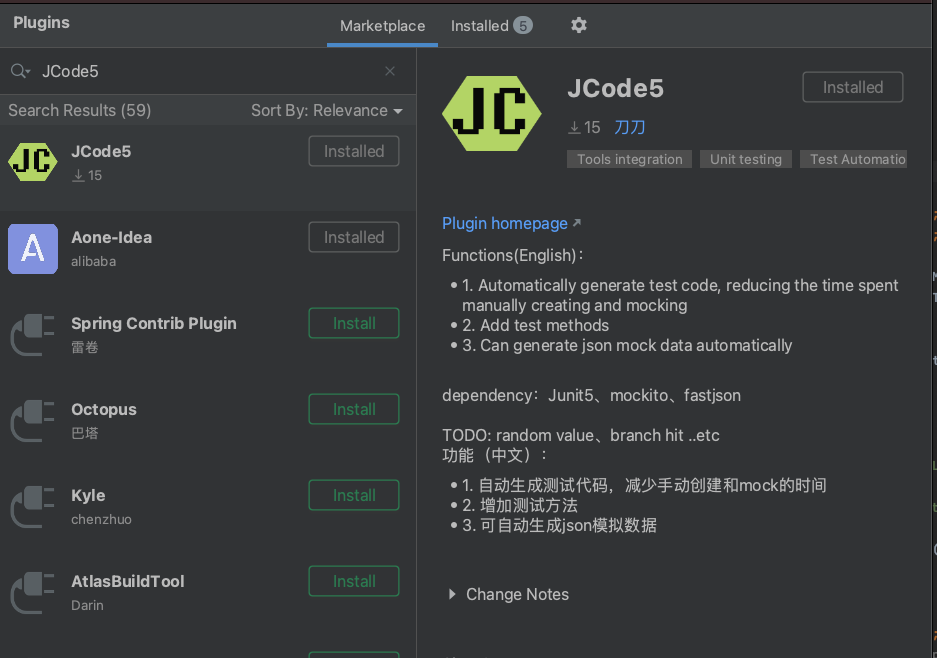937x658 pixels.
Task: Open vendor 刀刀 link
Action: (630, 128)
